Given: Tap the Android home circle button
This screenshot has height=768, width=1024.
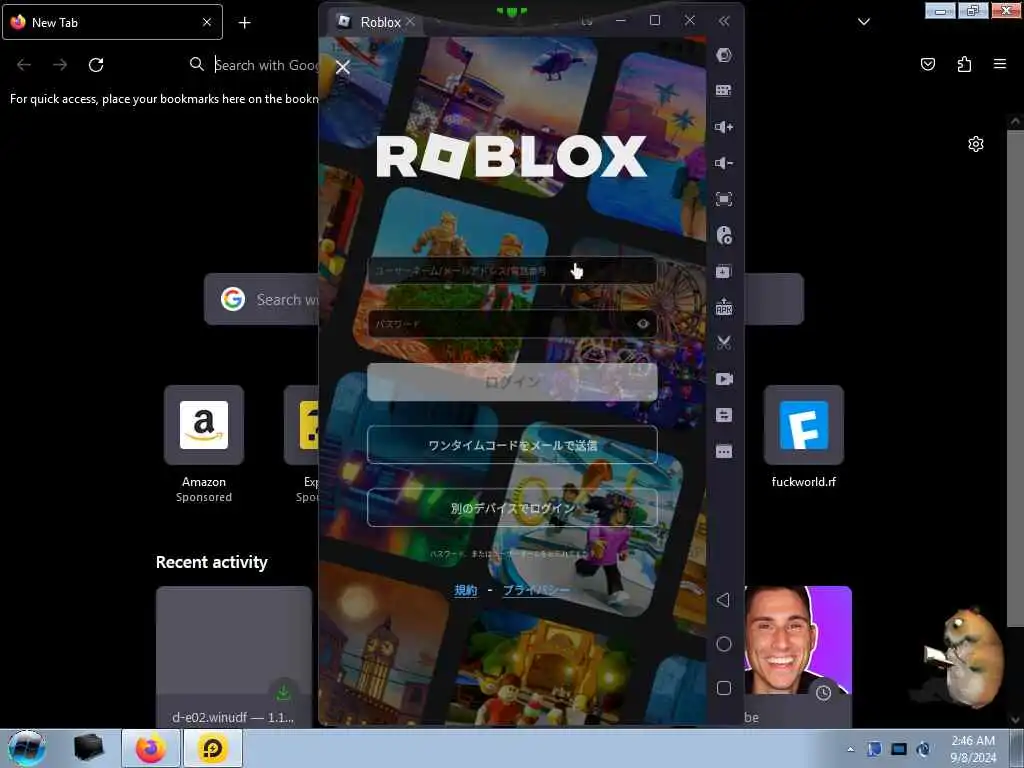Looking at the screenshot, I should tap(724, 644).
